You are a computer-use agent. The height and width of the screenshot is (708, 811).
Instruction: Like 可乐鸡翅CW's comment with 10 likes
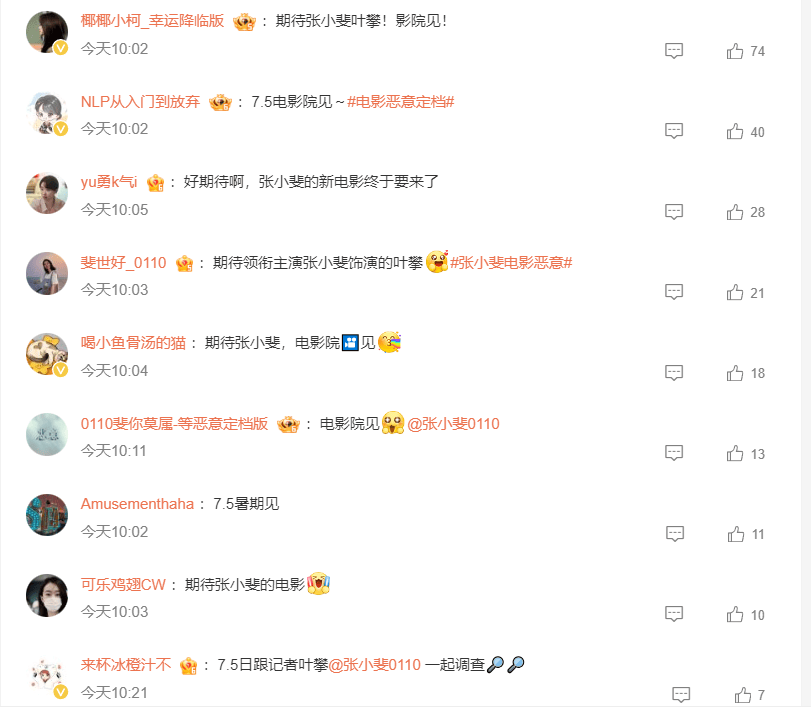(x=734, y=614)
